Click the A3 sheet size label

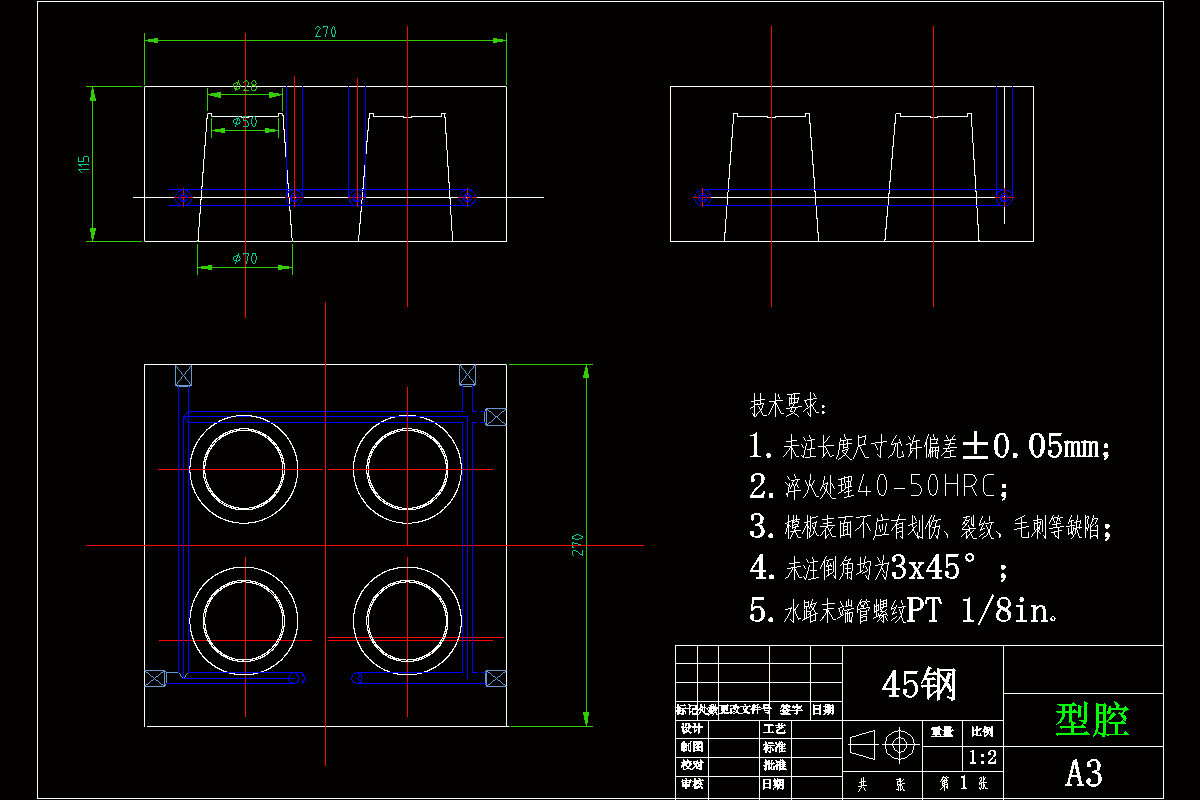click(x=1084, y=774)
